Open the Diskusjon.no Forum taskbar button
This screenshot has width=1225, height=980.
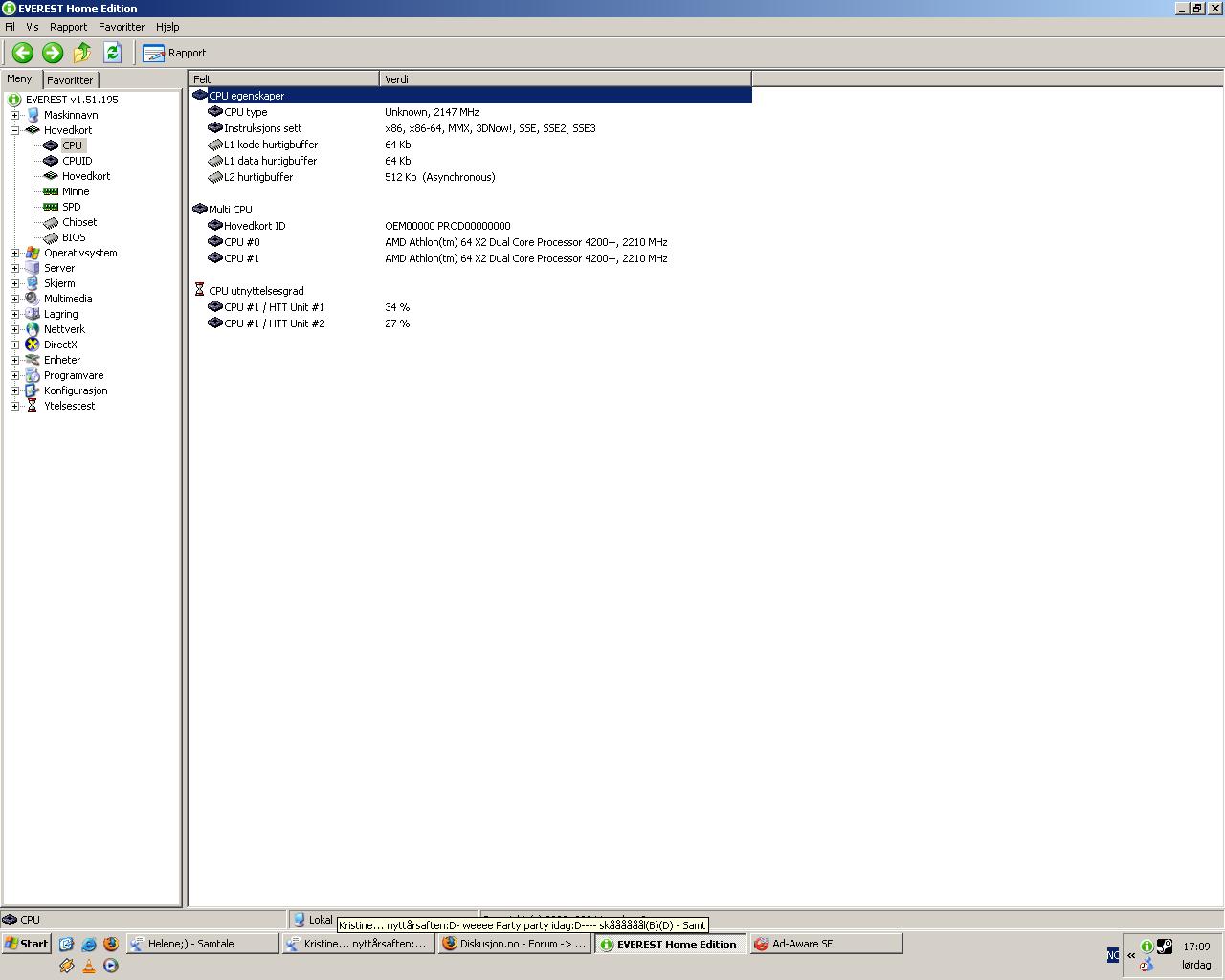coord(514,944)
